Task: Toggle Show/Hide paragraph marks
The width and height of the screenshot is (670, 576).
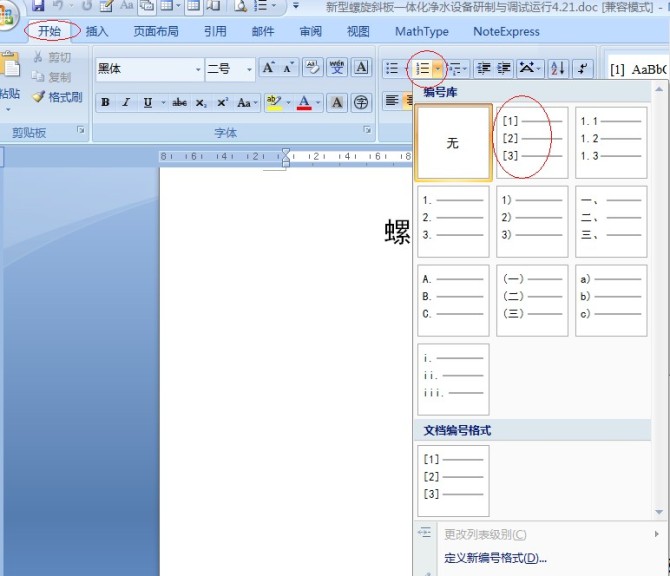Action: pyautogui.click(x=583, y=68)
